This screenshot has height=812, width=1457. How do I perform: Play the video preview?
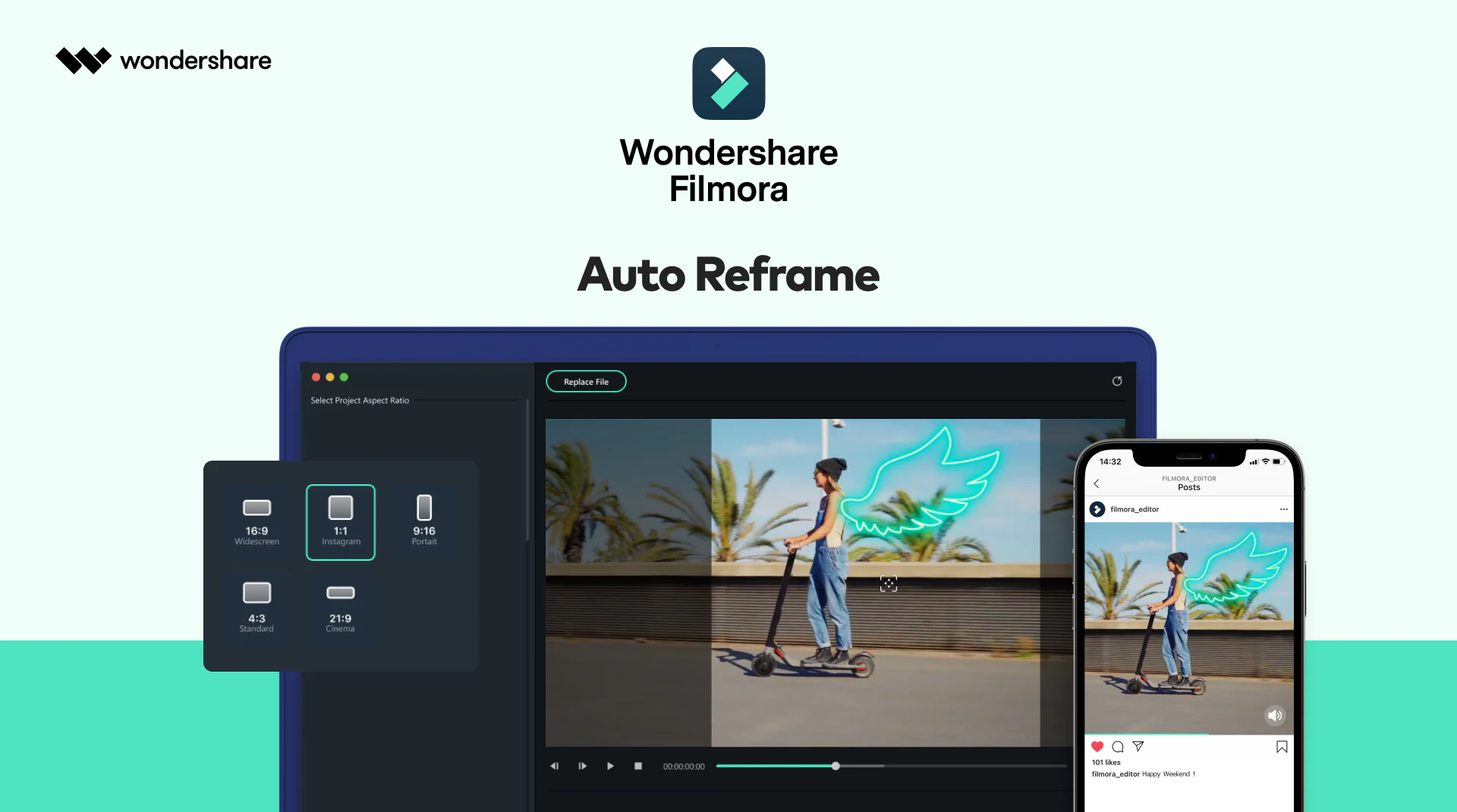610,766
